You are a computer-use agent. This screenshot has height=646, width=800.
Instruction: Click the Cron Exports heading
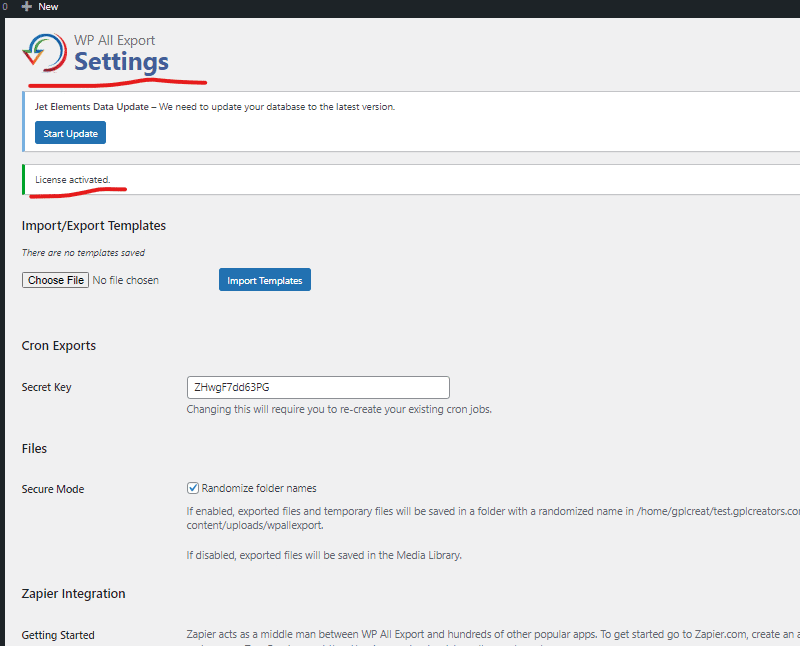59,345
